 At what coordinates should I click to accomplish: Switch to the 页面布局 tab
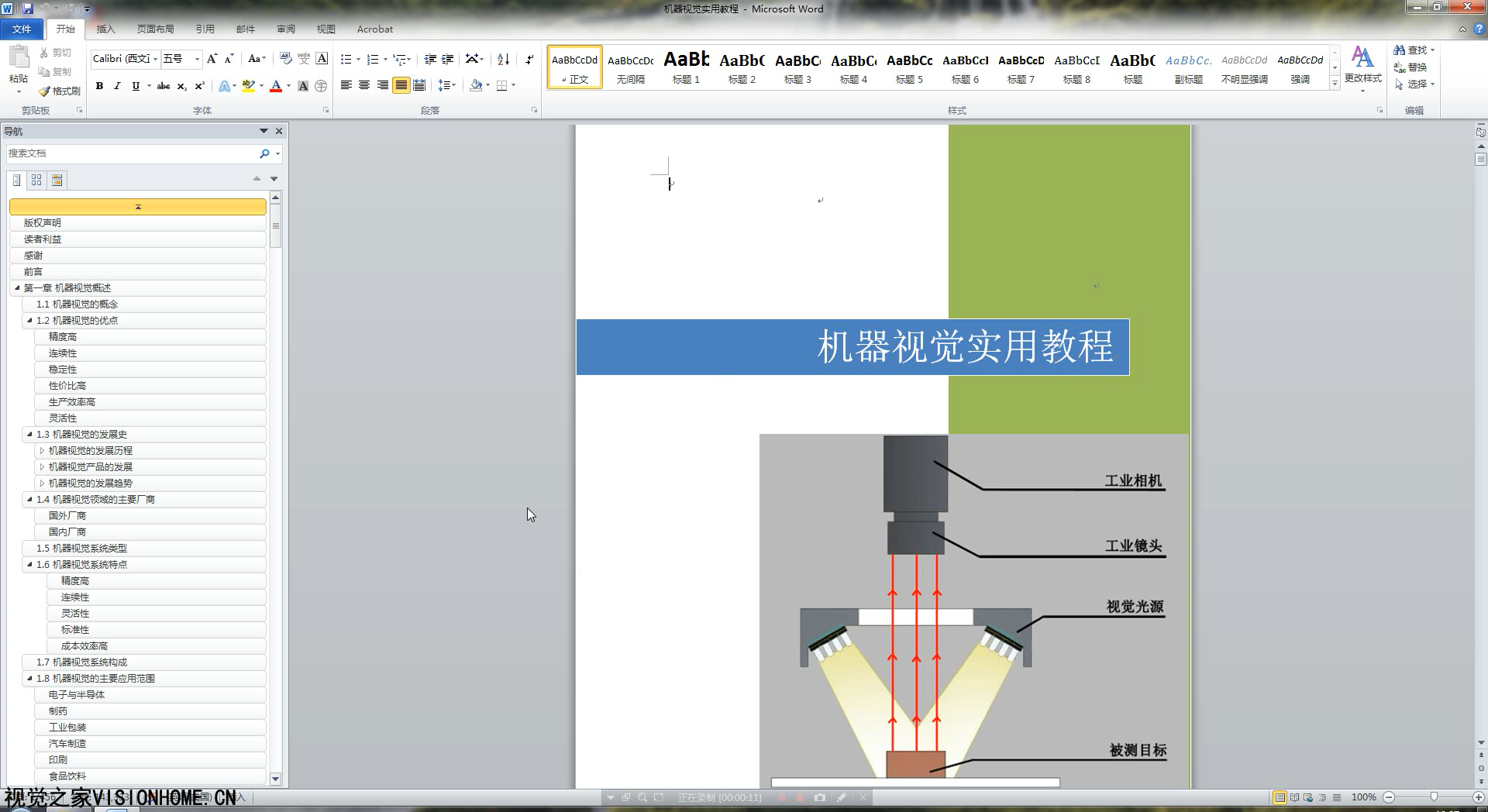[x=155, y=29]
